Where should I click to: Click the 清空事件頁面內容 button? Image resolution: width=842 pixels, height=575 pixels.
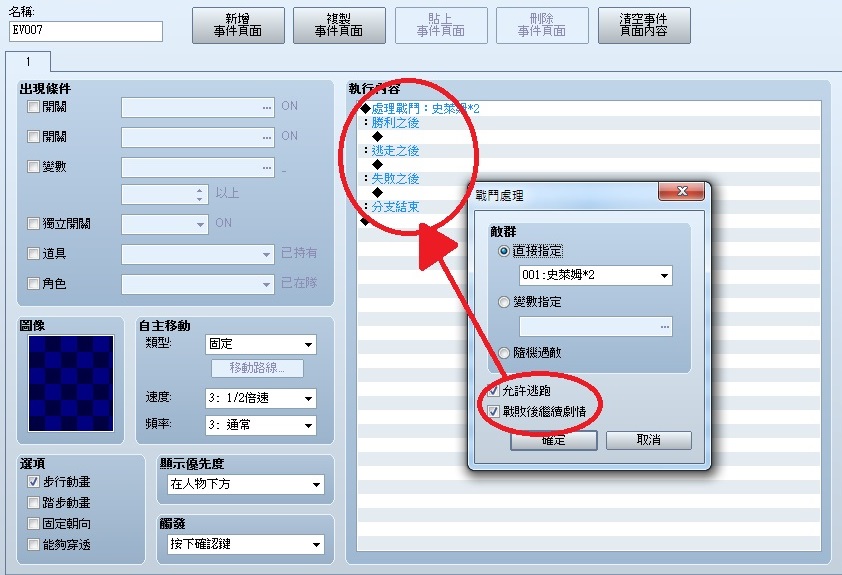point(644,25)
